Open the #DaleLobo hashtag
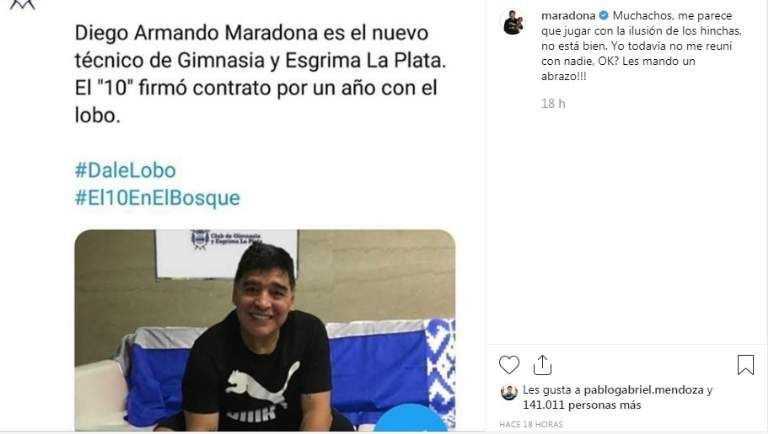 [x=125, y=170]
